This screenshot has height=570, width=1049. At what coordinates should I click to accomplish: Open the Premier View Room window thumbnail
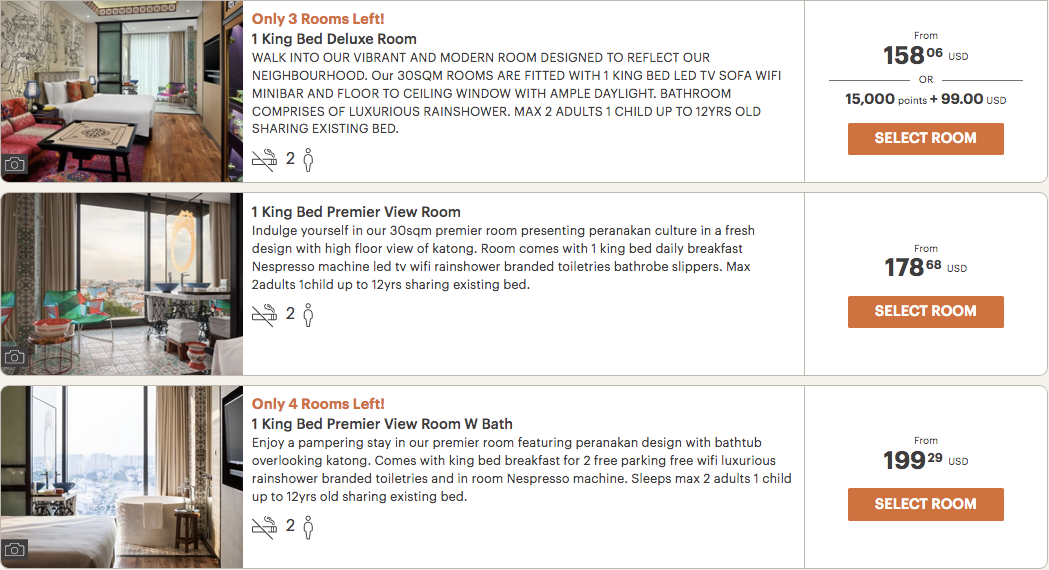(121, 283)
